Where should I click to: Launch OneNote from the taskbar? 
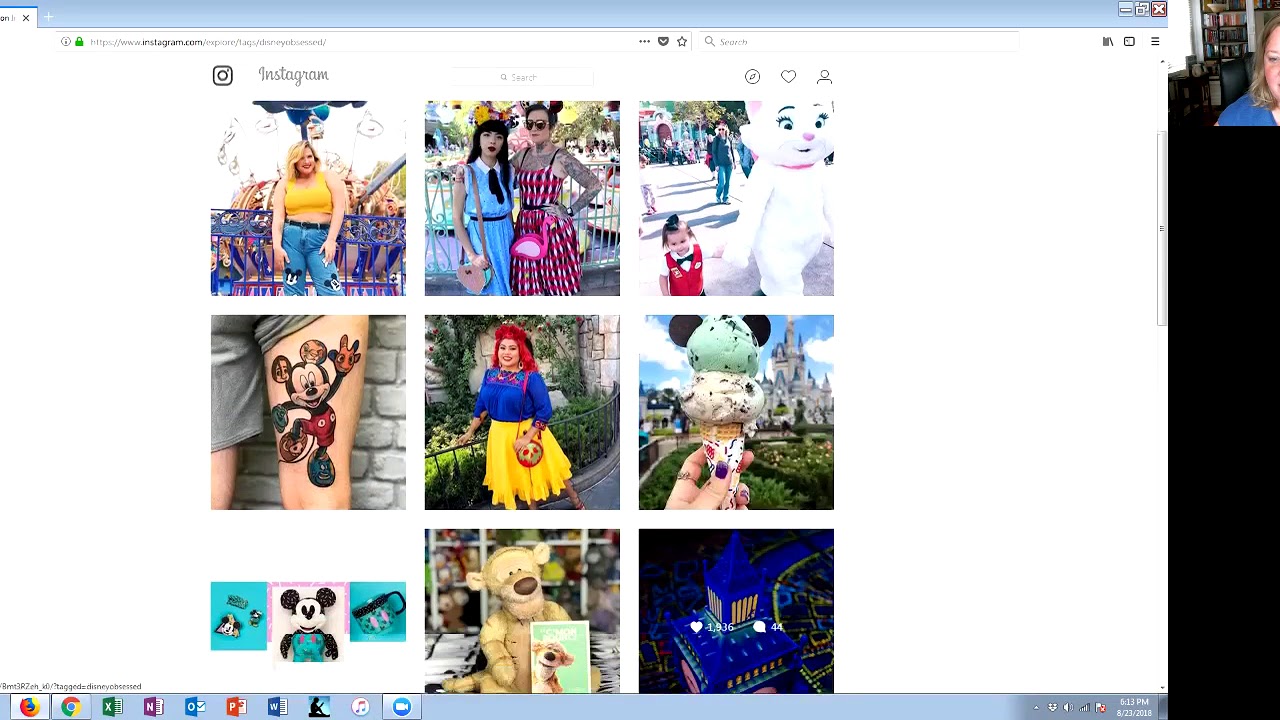point(153,707)
